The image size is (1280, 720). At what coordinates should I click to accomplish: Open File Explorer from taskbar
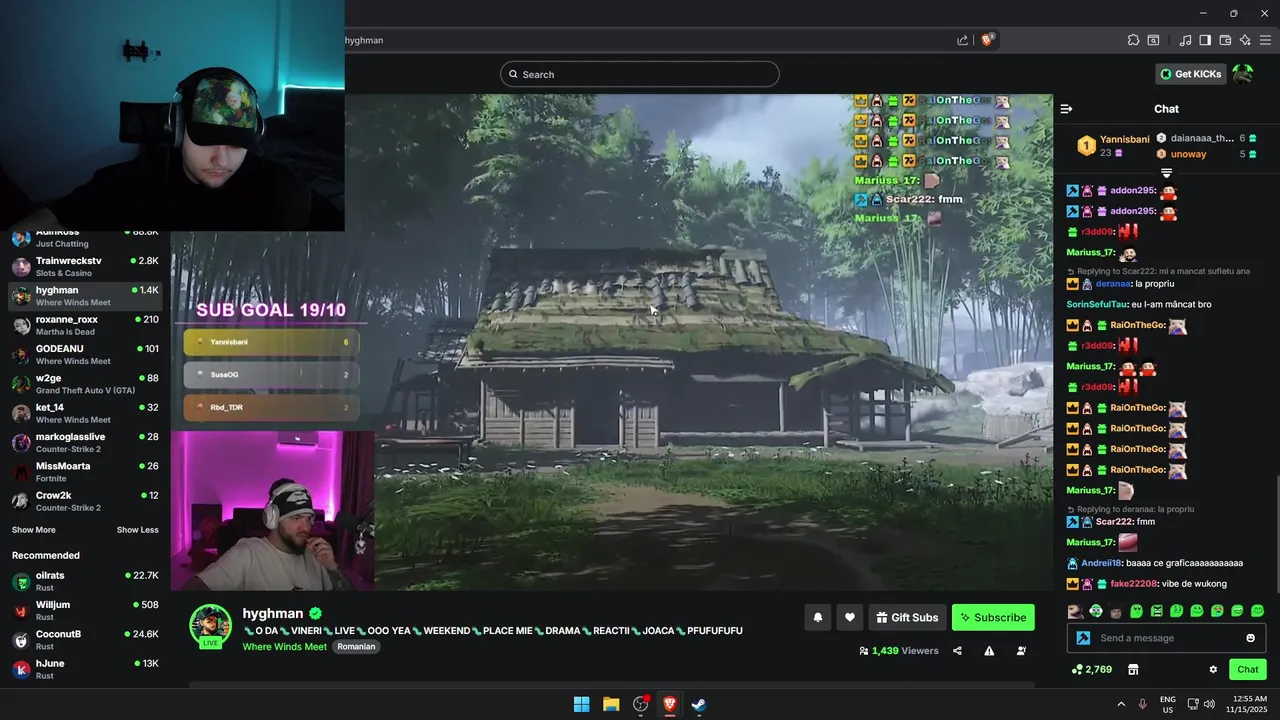(x=611, y=704)
